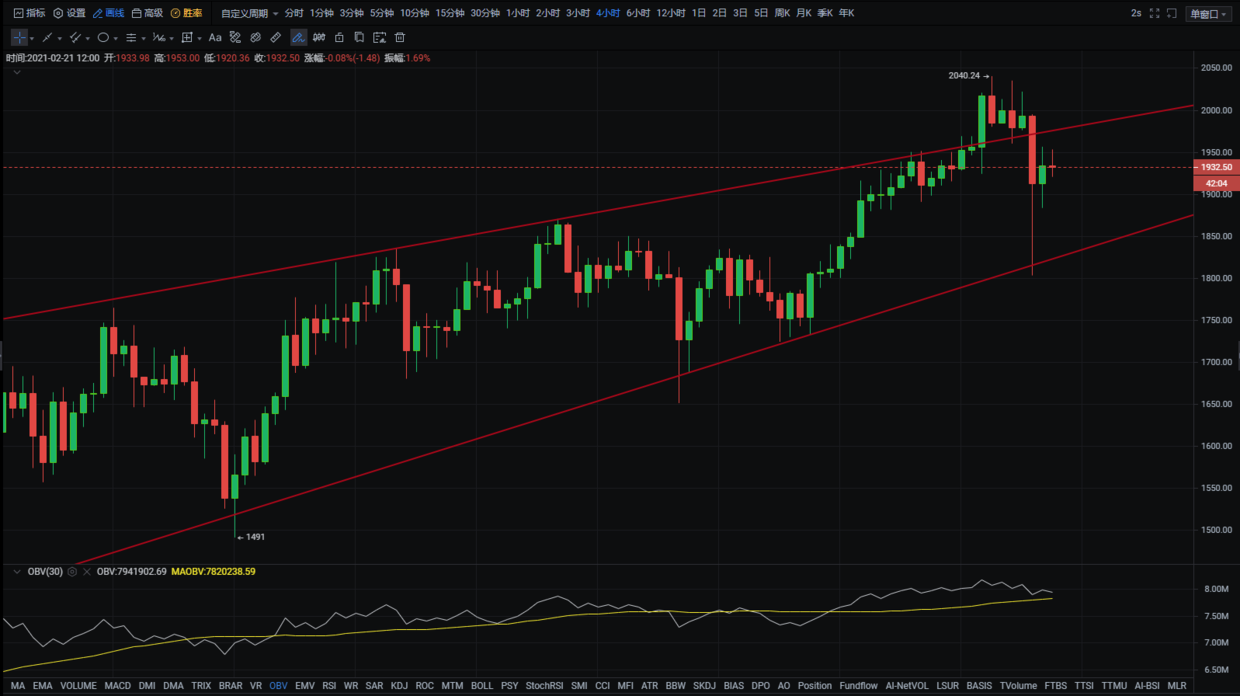
Task: Select the 月K monthly timeframe
Action: 804,13
